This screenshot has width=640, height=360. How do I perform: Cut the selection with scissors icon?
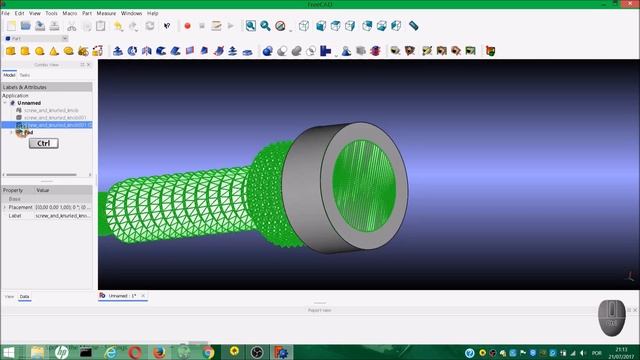coord(71,26)
